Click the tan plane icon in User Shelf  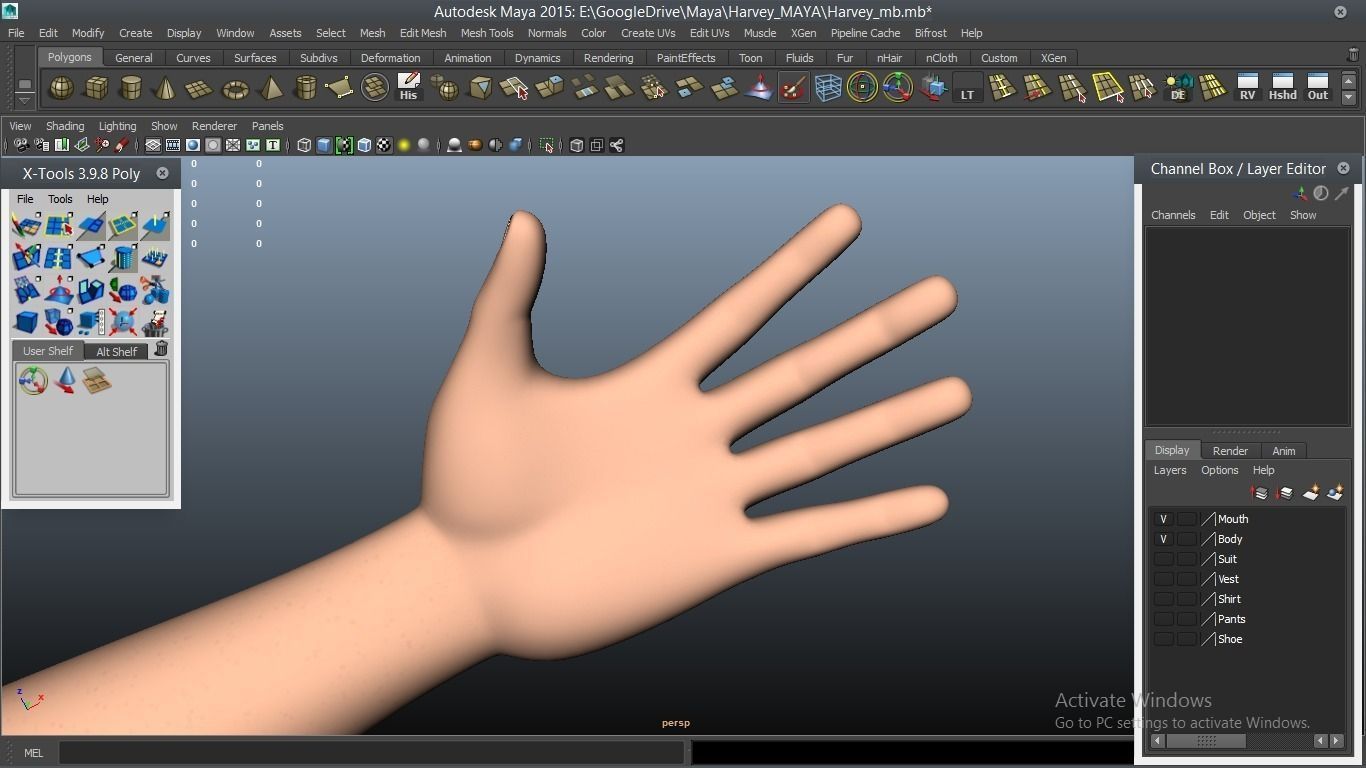pos(96,380)
